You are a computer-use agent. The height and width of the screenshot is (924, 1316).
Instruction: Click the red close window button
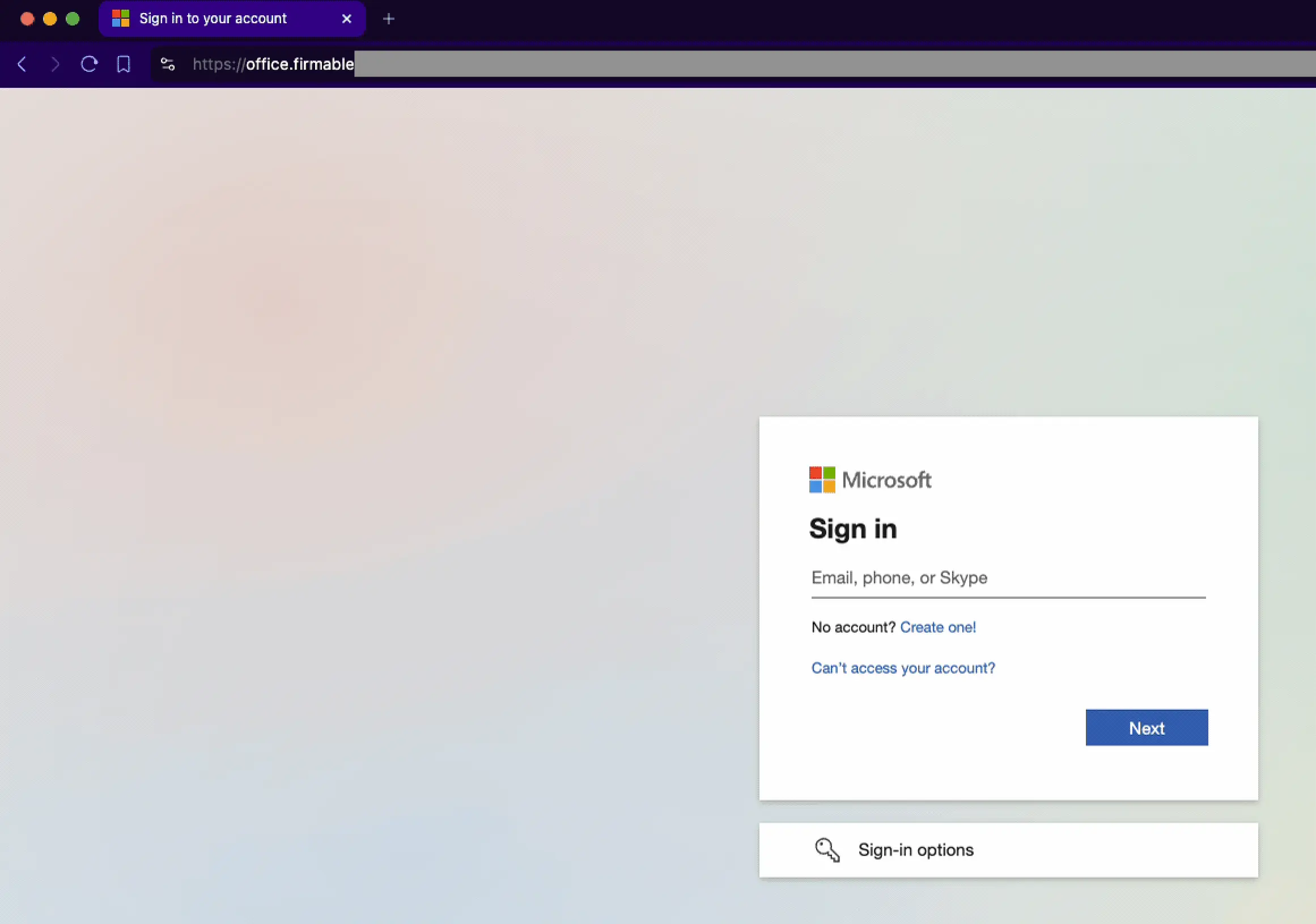(27, 19)
